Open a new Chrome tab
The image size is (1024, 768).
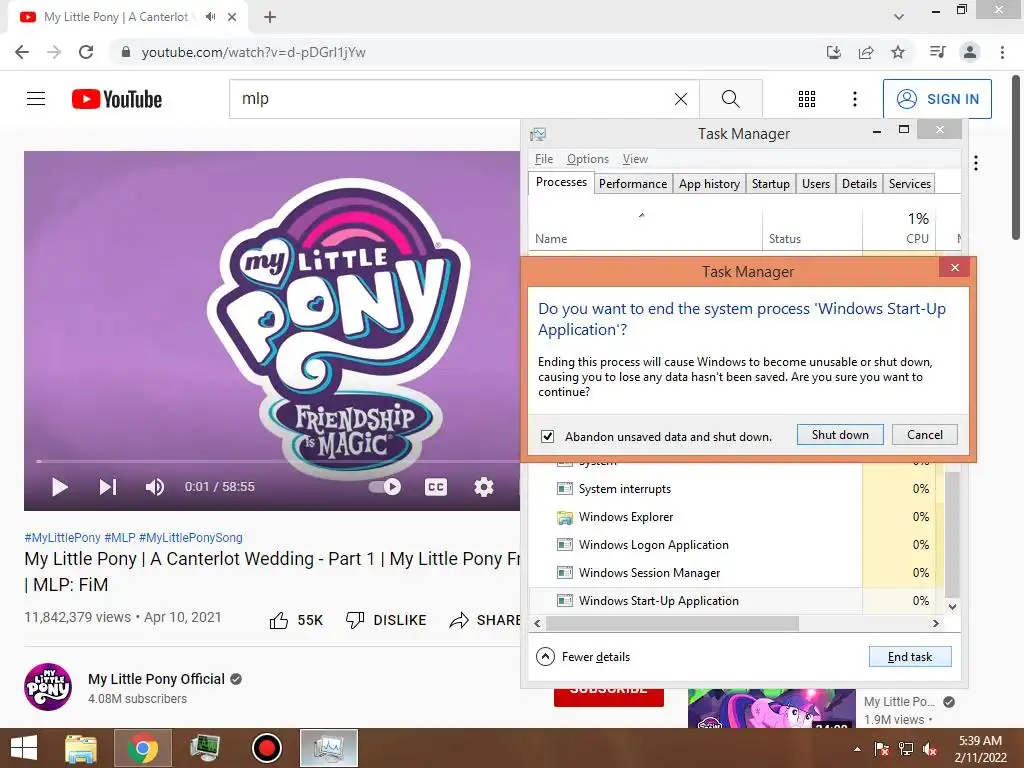point(270,17)
